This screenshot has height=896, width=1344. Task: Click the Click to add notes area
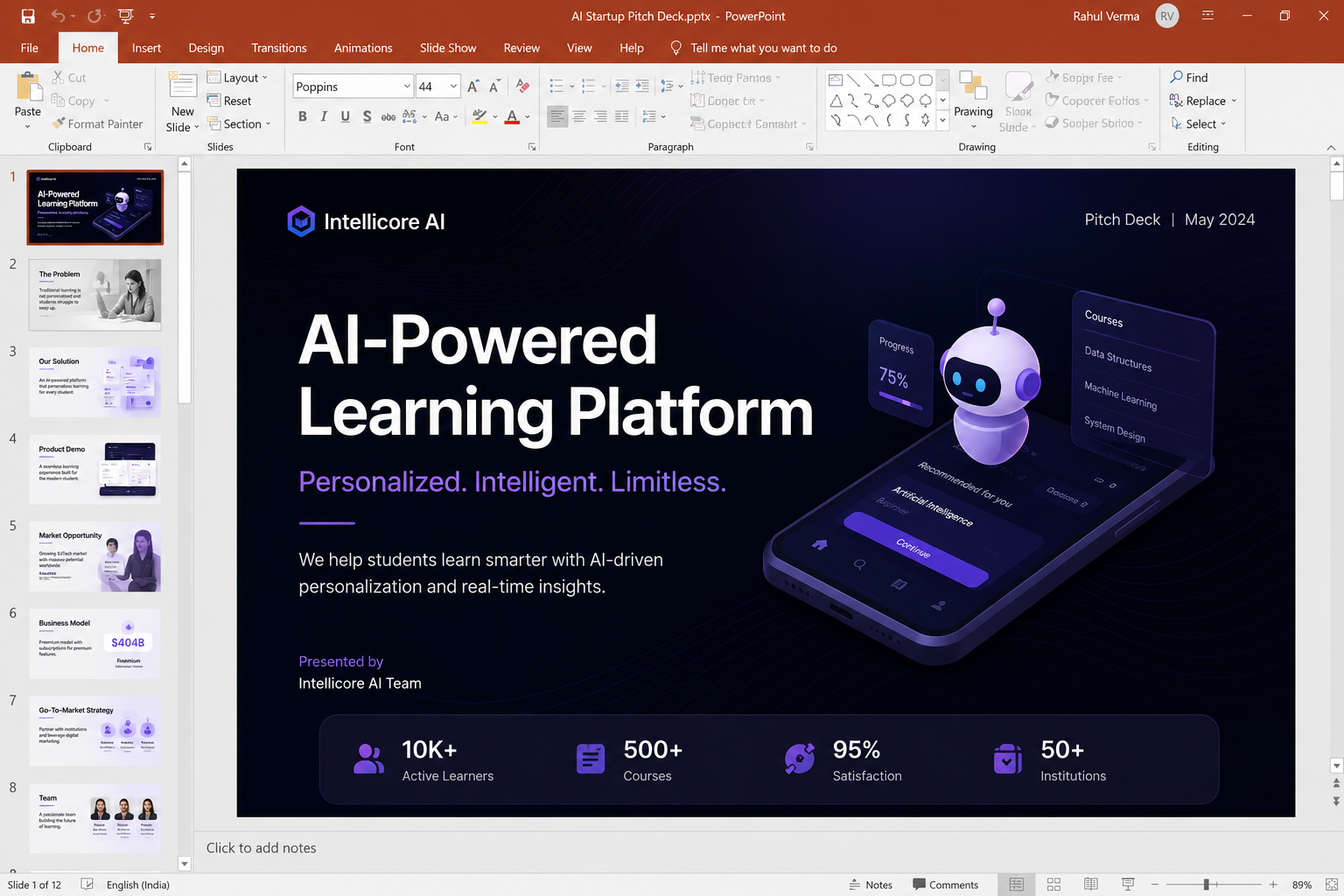[x=261, y=848]
